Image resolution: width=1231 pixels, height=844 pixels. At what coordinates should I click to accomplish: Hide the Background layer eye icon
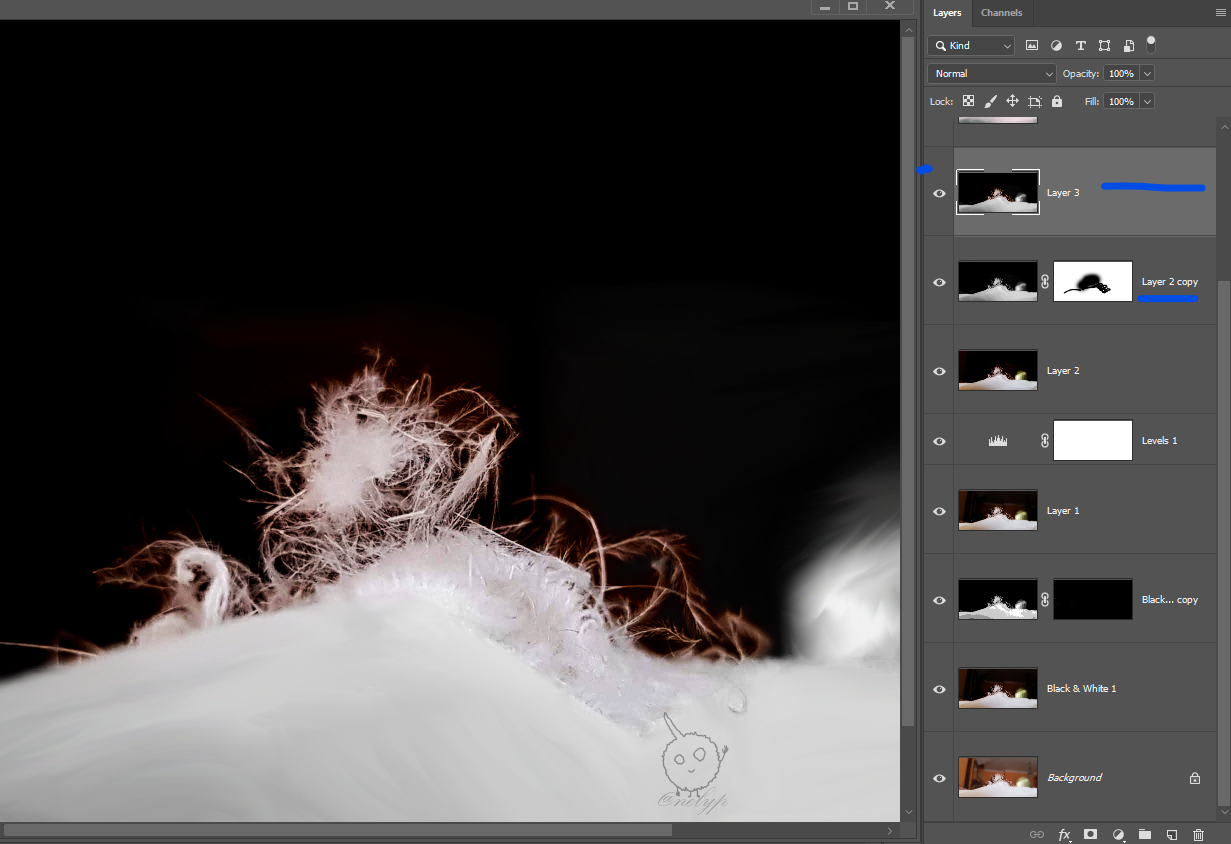click(939, 778)
